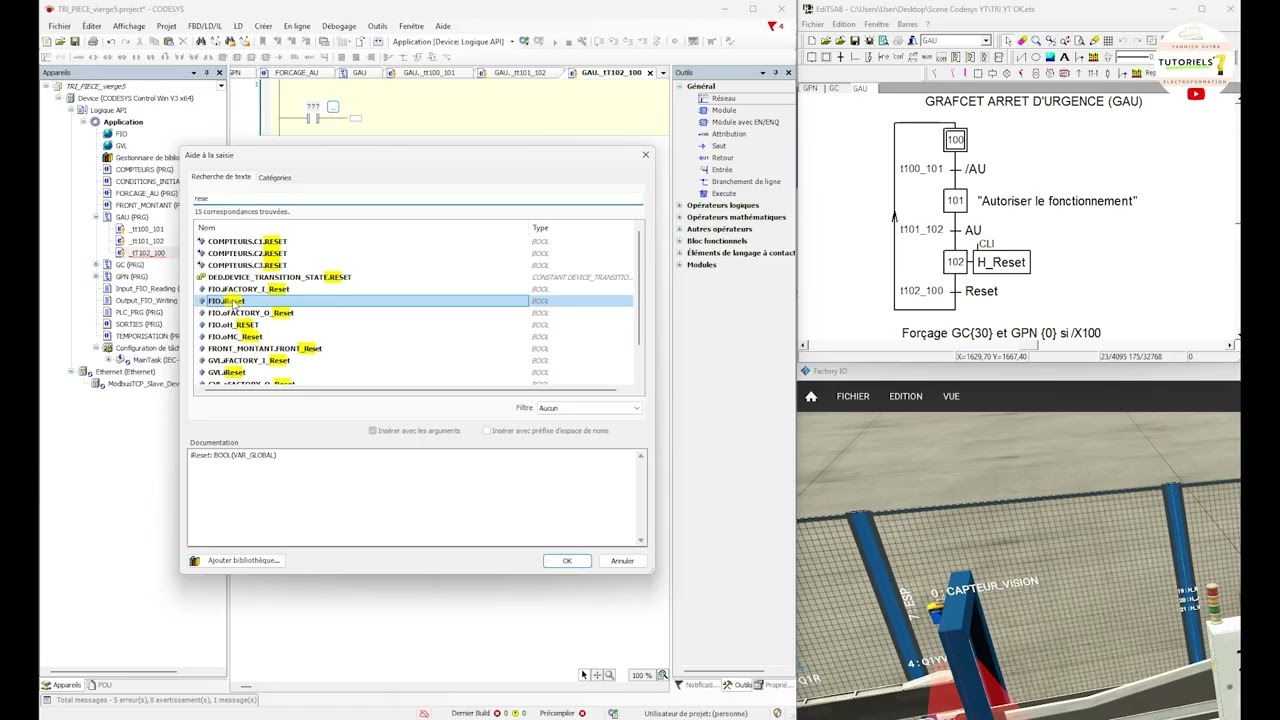The image size is (1280, 720).
Task: Click the grid icon in EdiTSAB toolbar
Action: click(1108, 41)
